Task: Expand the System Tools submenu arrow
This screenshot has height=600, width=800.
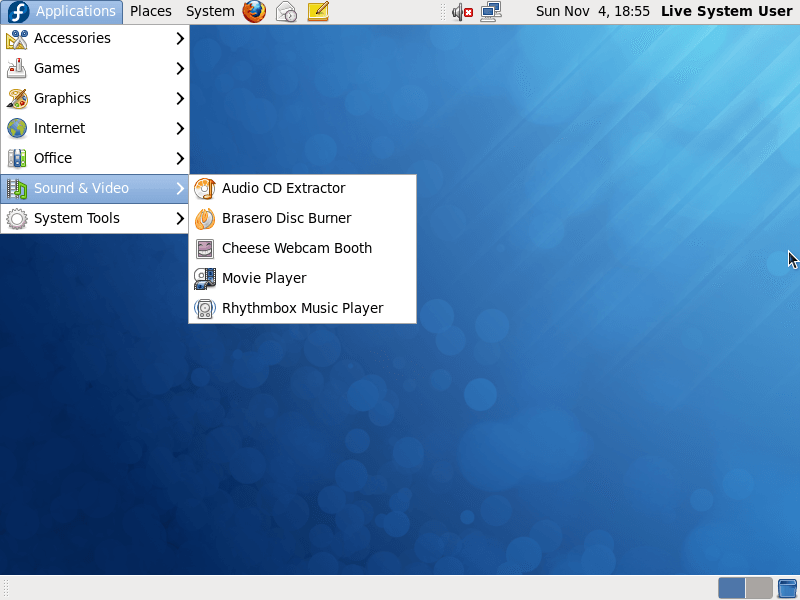Action: click(180, 219)
